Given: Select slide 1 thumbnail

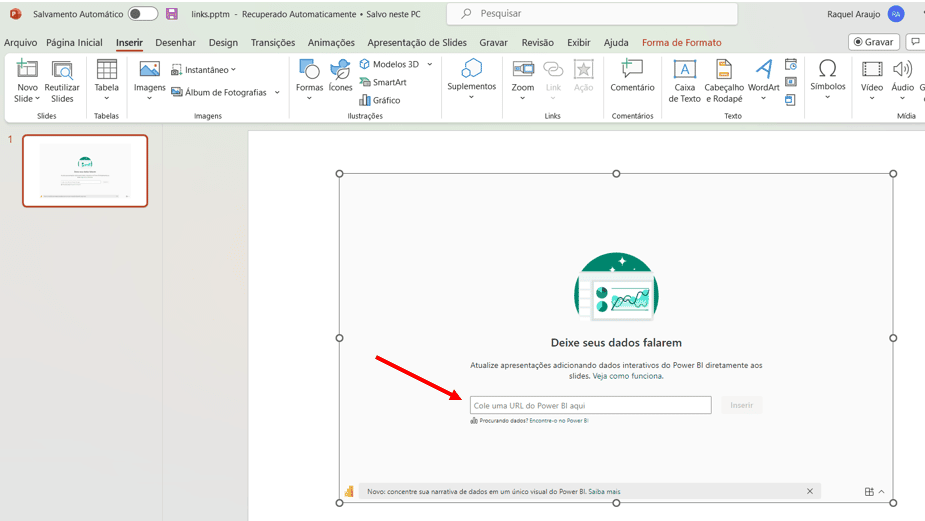Looking at the screenshot, I should (x=85, y=171).
